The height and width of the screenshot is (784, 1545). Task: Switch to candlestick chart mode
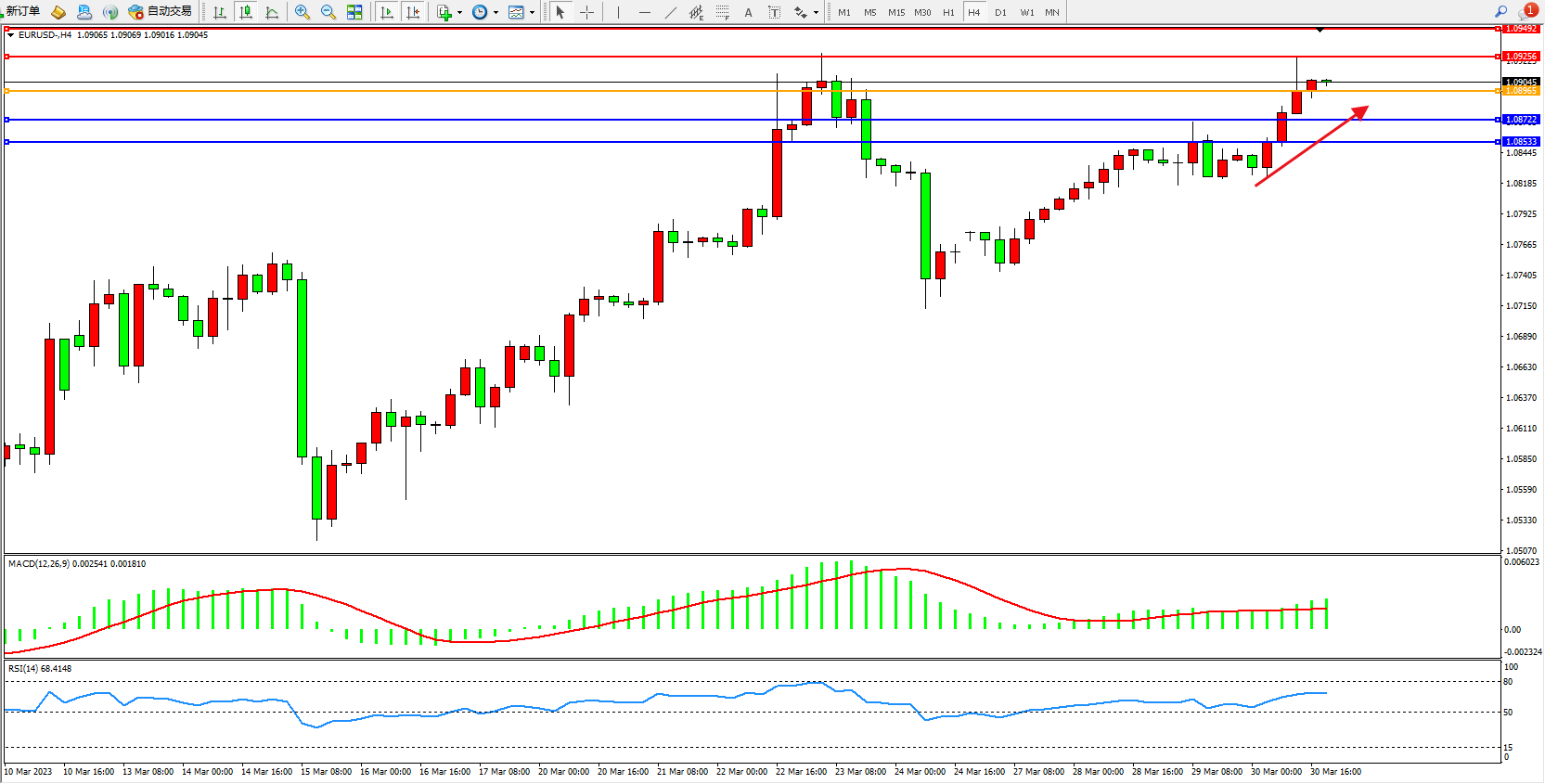246,12
